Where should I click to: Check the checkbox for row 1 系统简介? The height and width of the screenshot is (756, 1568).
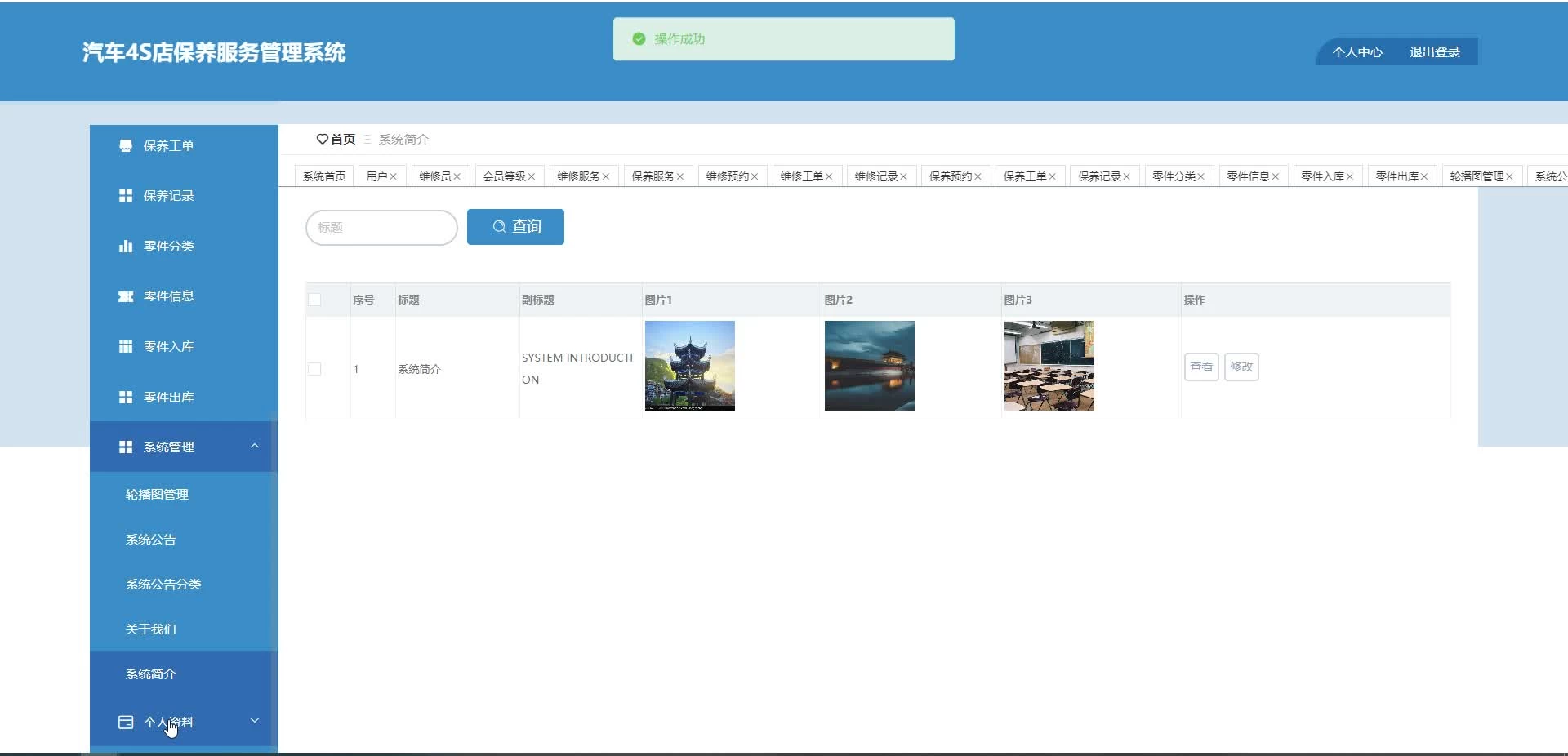314,369
